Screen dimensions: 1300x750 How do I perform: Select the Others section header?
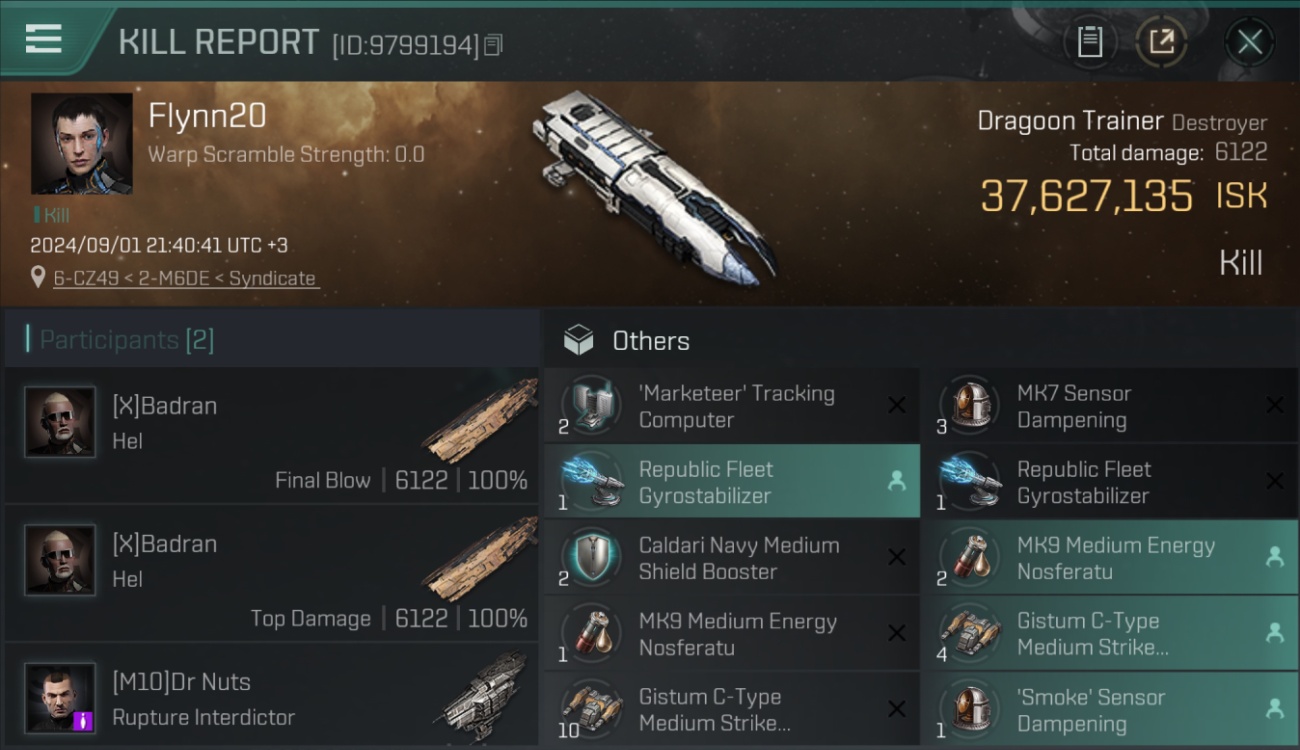point(651,341)
